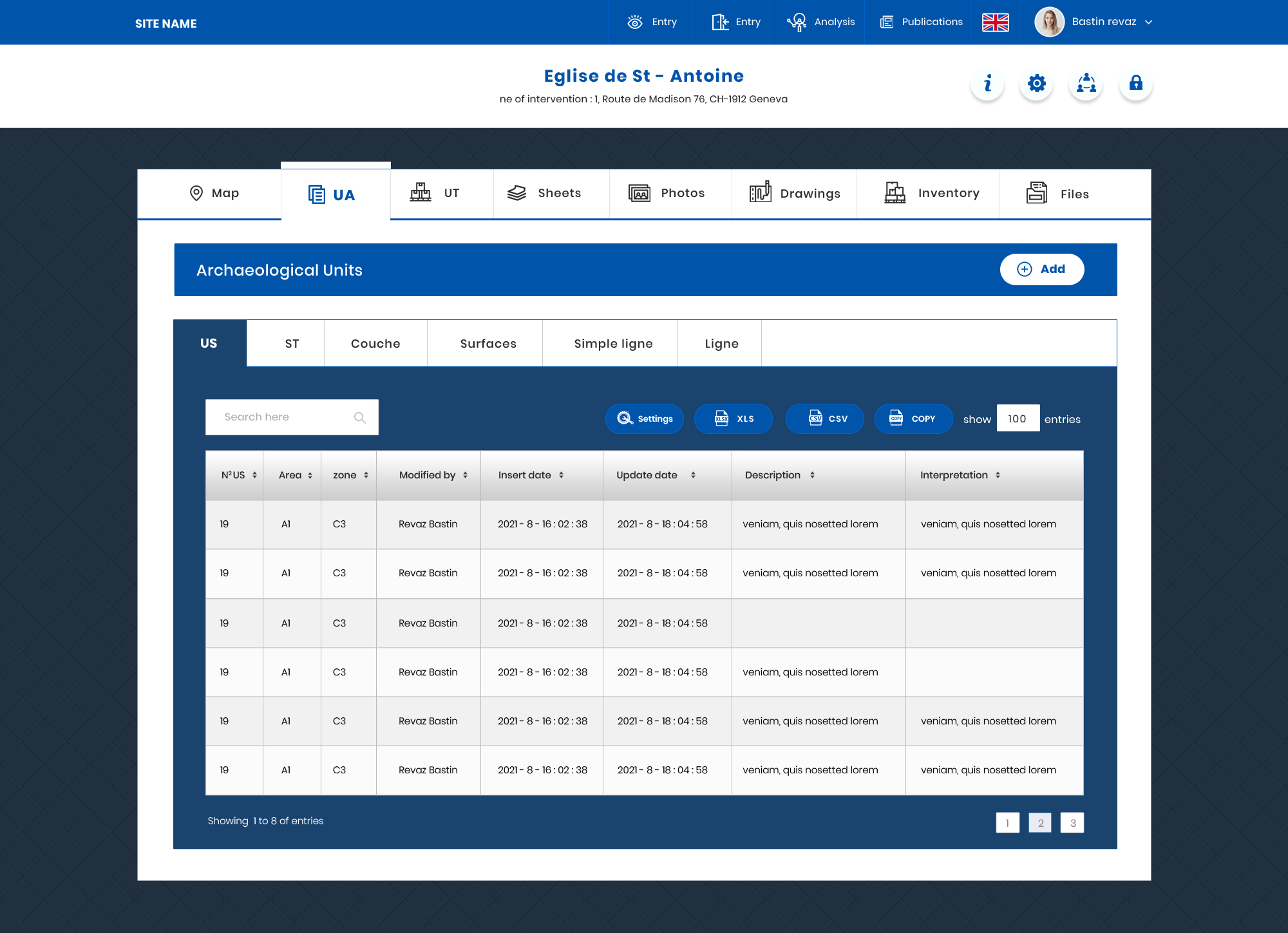Image resolution: width=1288 pixels, height=933 pixels.
Task: Copy the table with COPY button
Action: click(913, 419)
